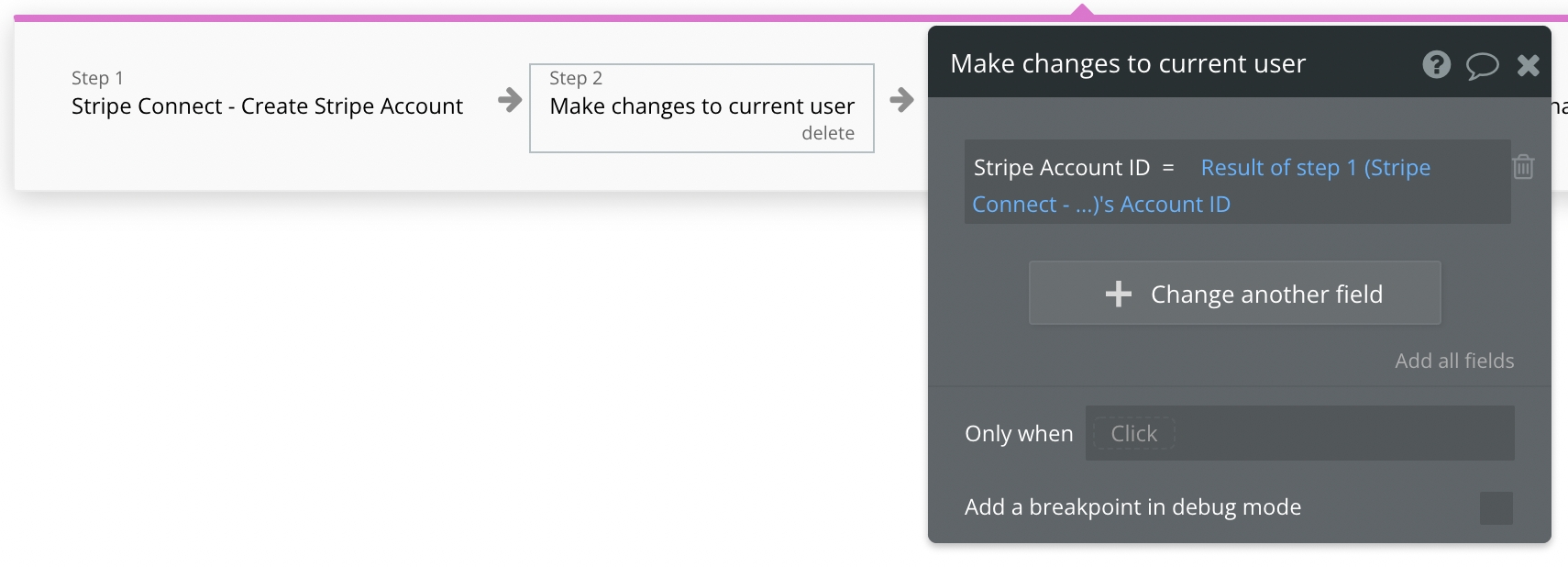
Task: Open the help question mark icon
Action: click(1436, 64)
